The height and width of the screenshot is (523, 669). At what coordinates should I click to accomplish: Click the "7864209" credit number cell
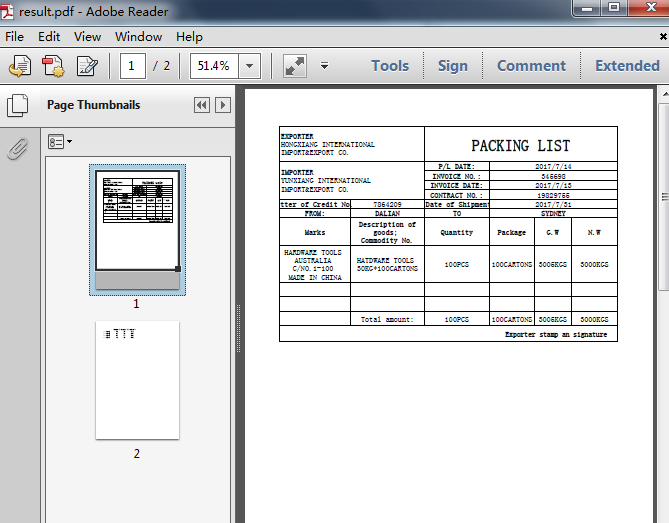(387, 204)
